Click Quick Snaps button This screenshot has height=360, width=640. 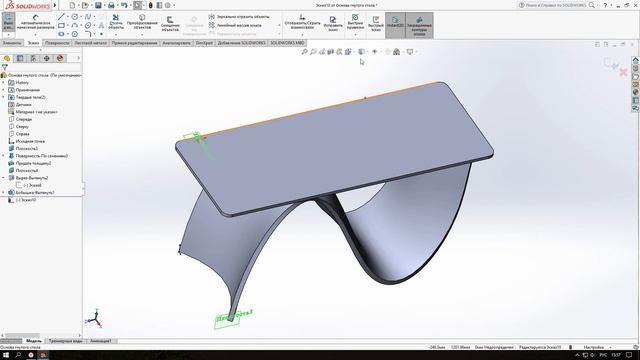pos(355,21)
